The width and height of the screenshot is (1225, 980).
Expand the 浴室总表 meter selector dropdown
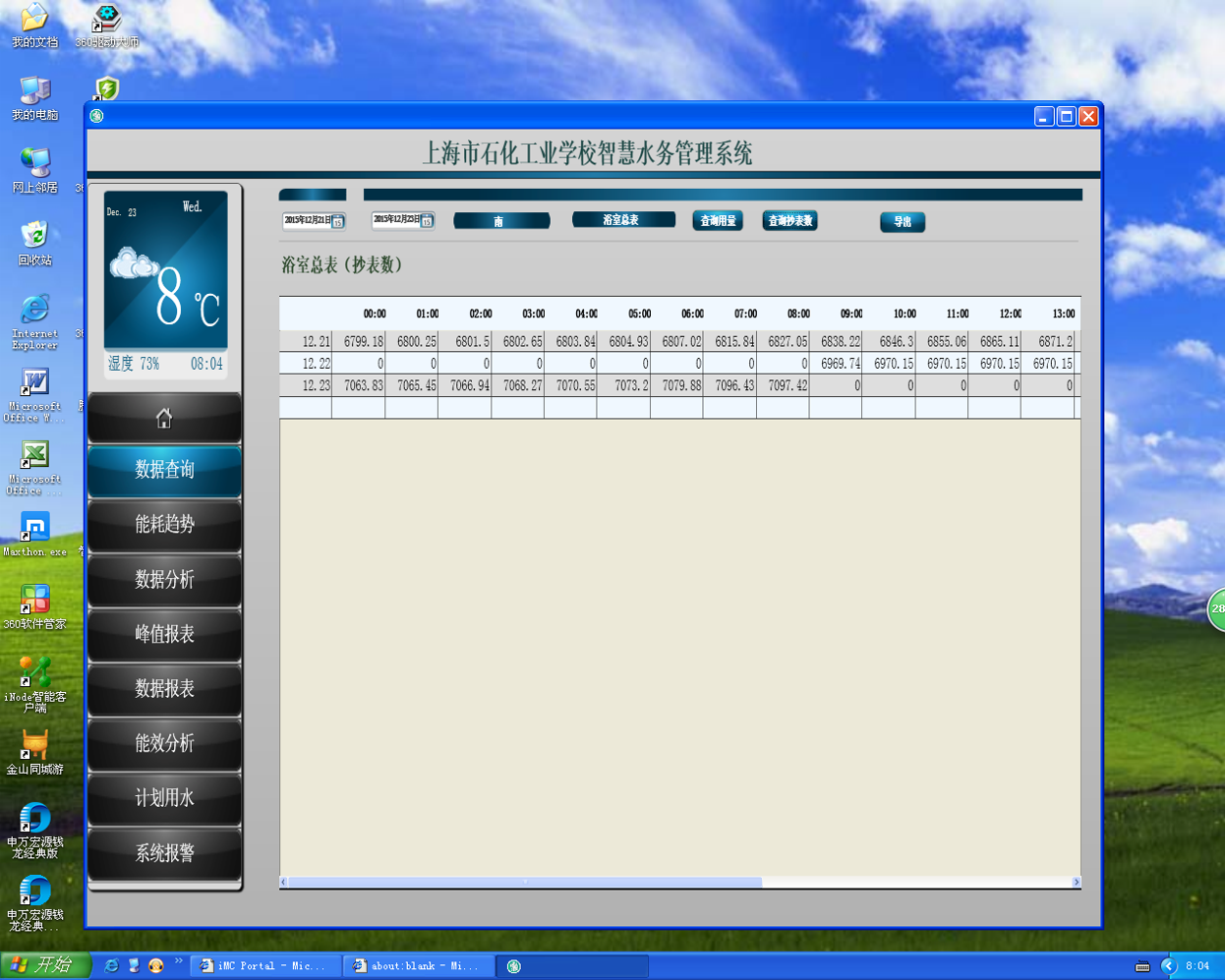623,220
